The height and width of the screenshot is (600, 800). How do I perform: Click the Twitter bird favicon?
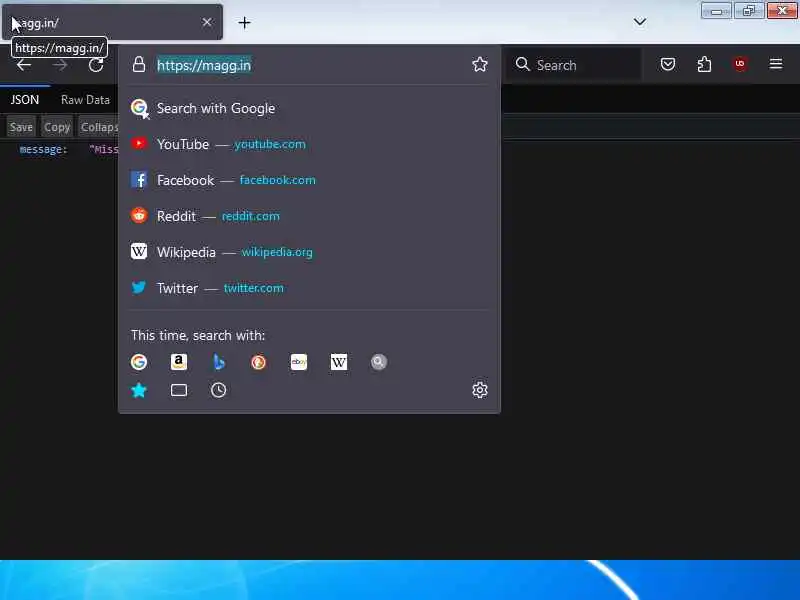click(x=139, y=287)
